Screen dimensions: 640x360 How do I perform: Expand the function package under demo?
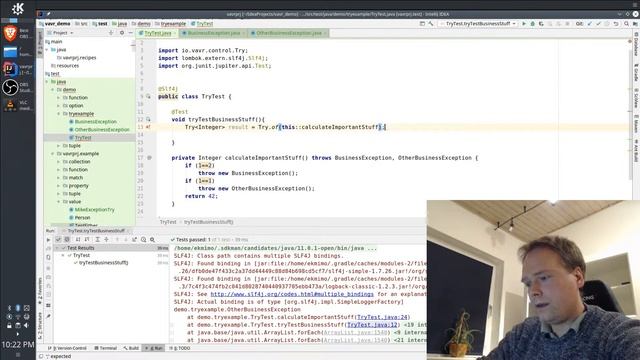pos(59,98)
